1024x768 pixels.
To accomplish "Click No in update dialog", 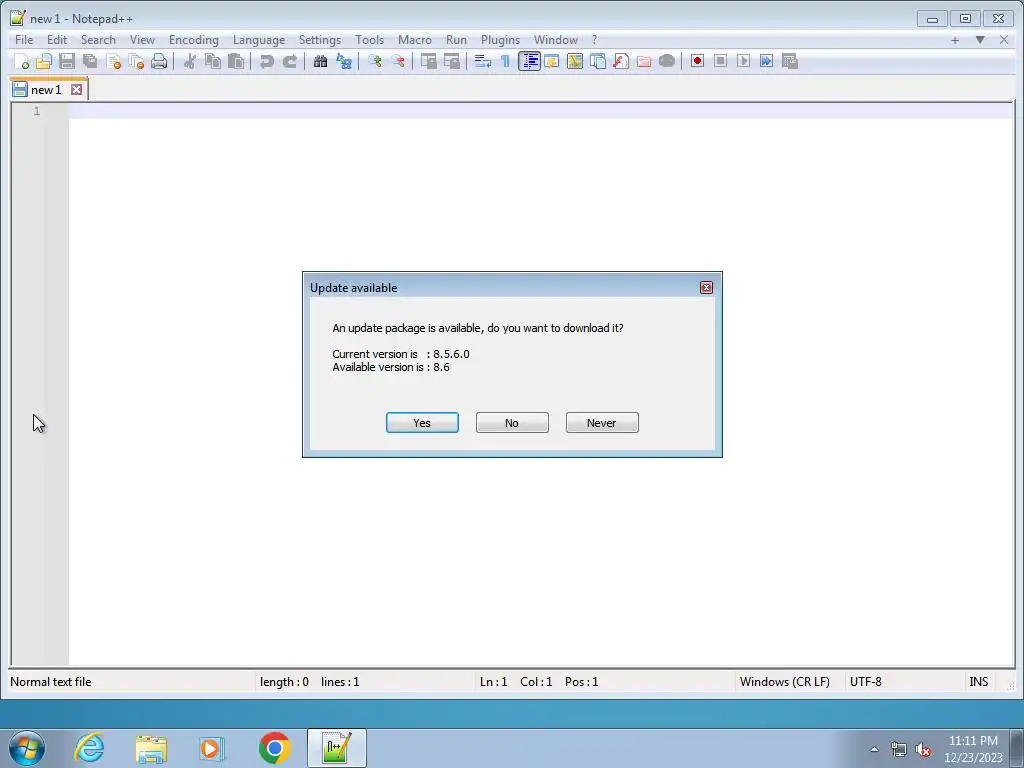I will pos(512,423).
